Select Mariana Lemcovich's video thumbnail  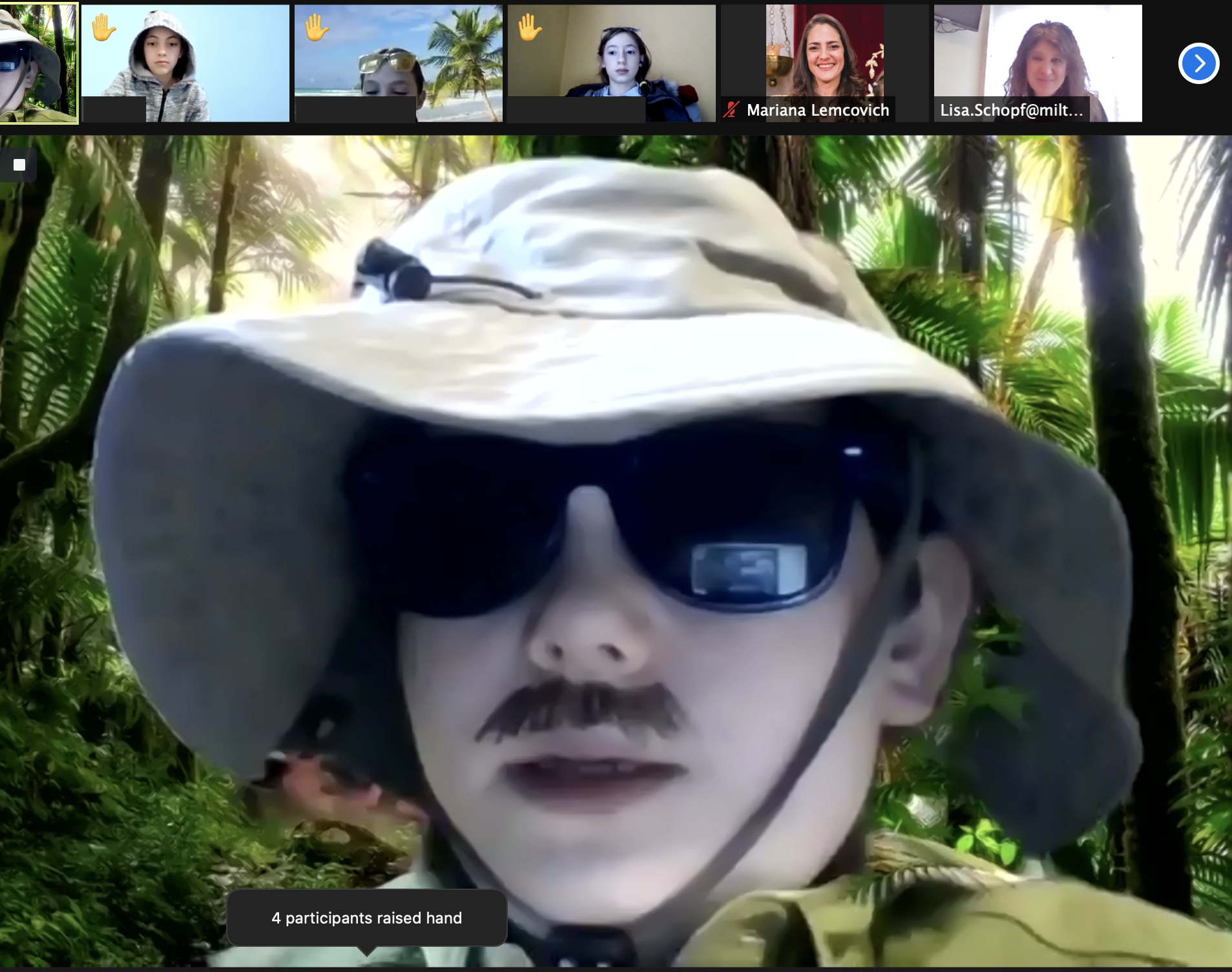[825, 63]
